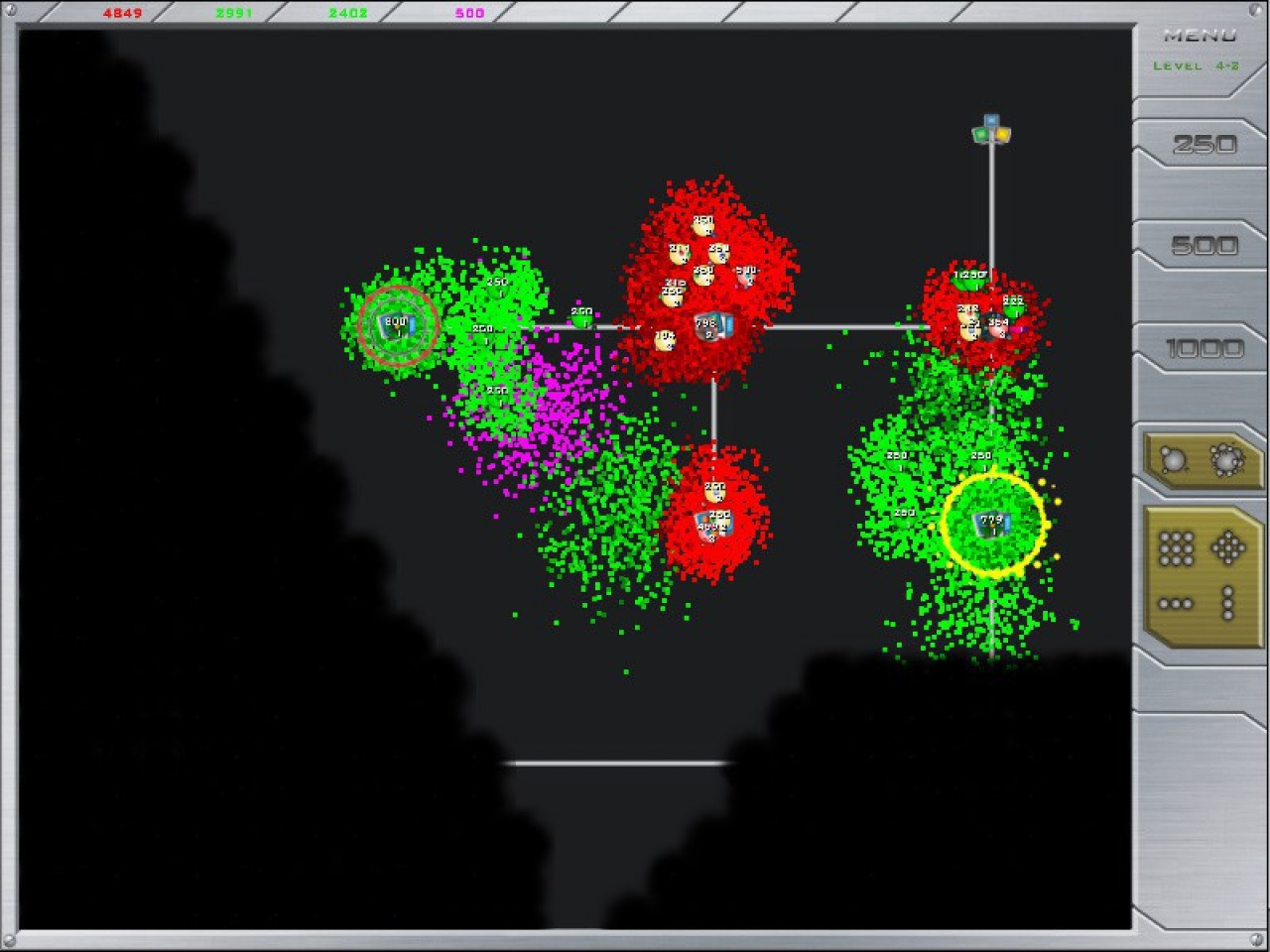This screenshot has height=952, width=1270.
Task: Click the magenta score 500 in top bar
Action: point(469,13)
